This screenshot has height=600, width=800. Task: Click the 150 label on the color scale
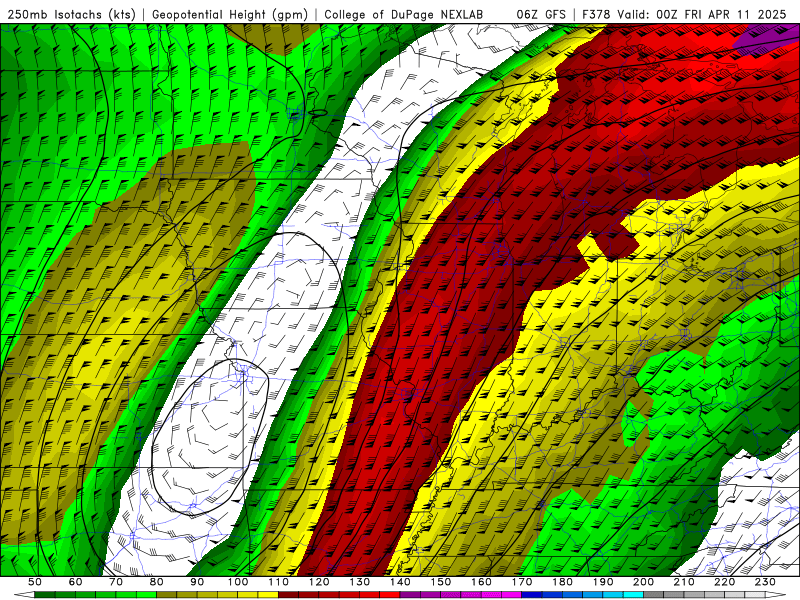(441, 582)
